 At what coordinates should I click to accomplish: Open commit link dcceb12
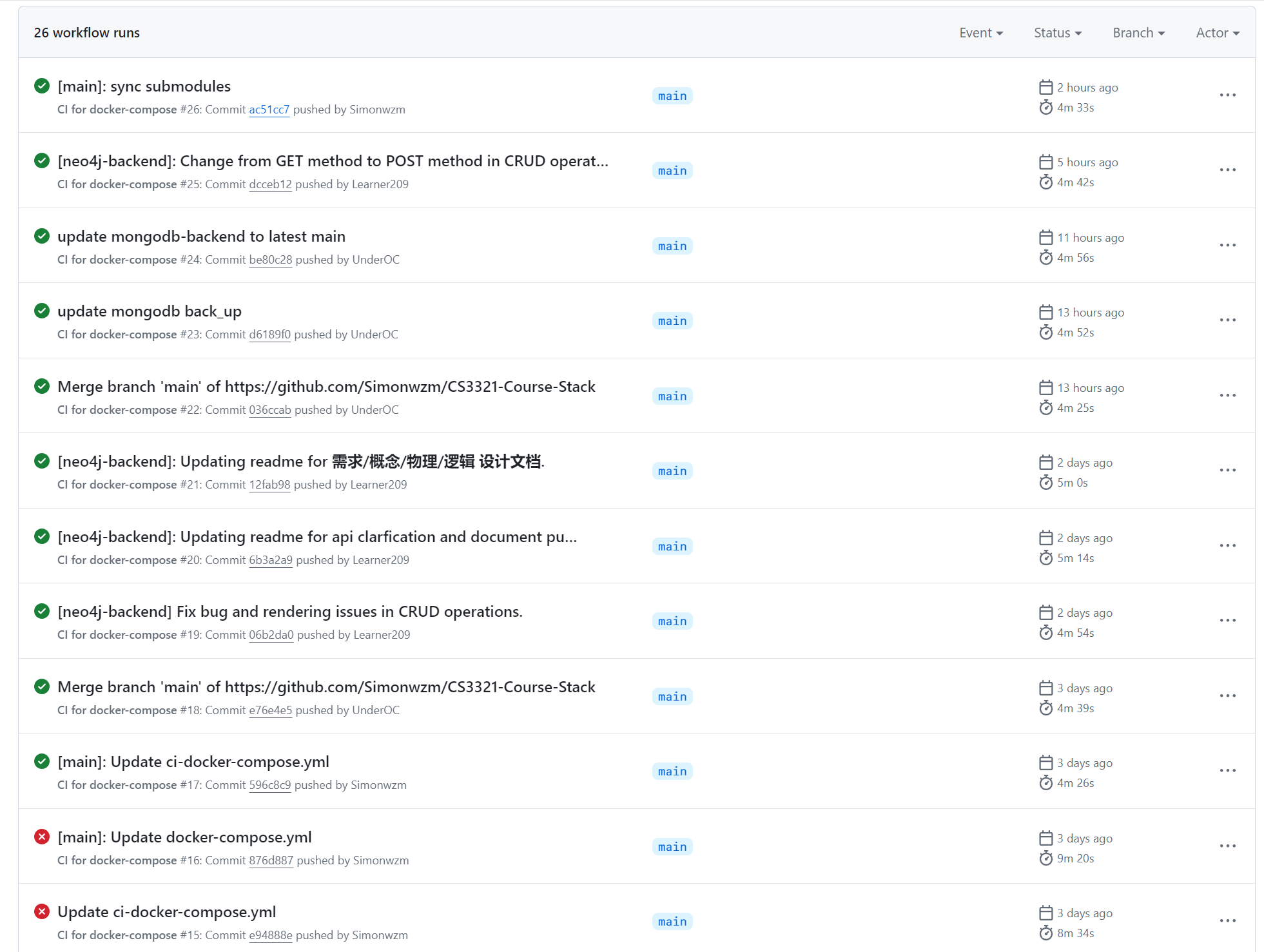(270, 184)
